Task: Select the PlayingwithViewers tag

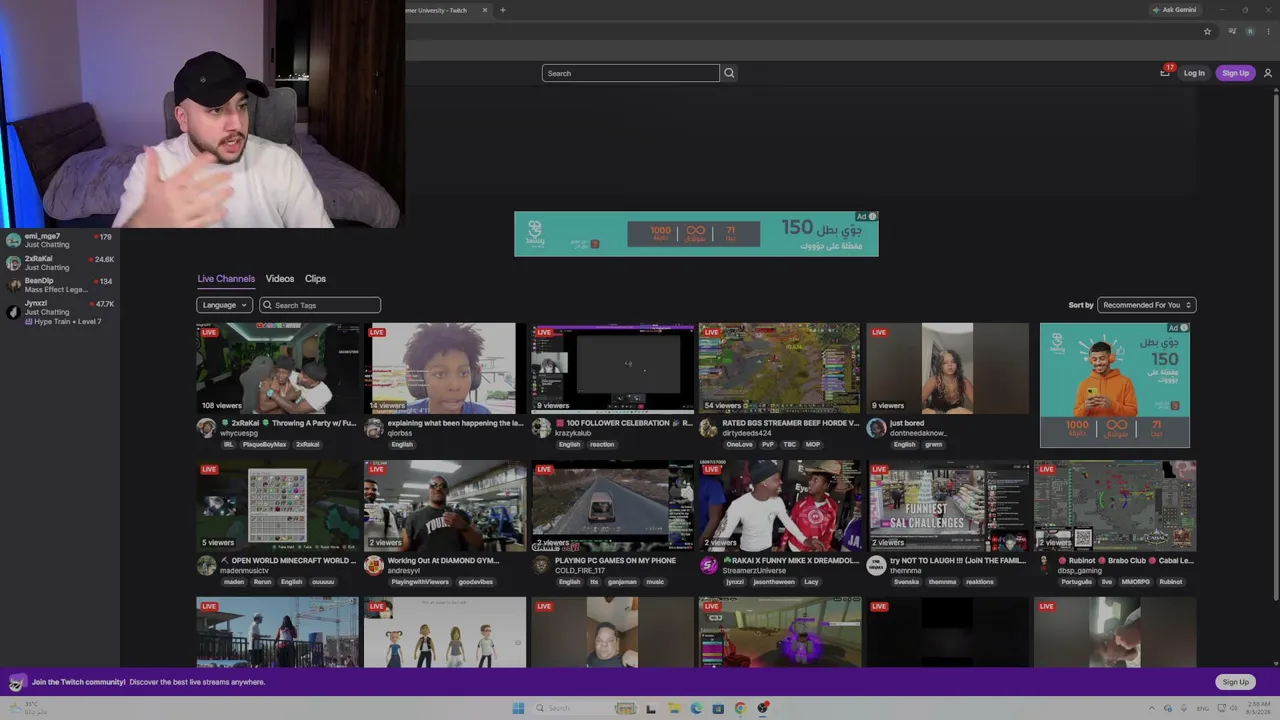Action: coord(420,582)
